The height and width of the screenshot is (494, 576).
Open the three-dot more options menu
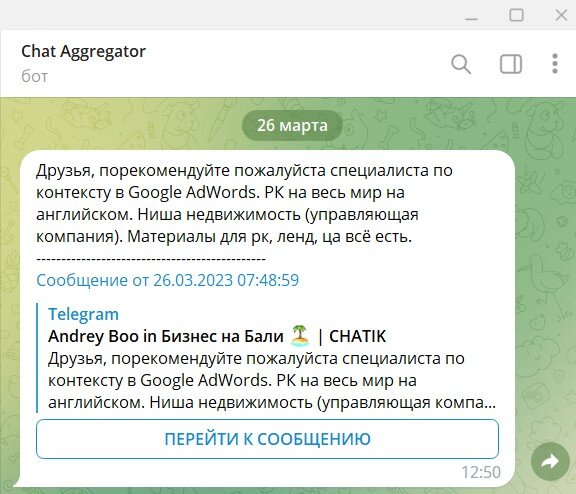pos(555,64)
